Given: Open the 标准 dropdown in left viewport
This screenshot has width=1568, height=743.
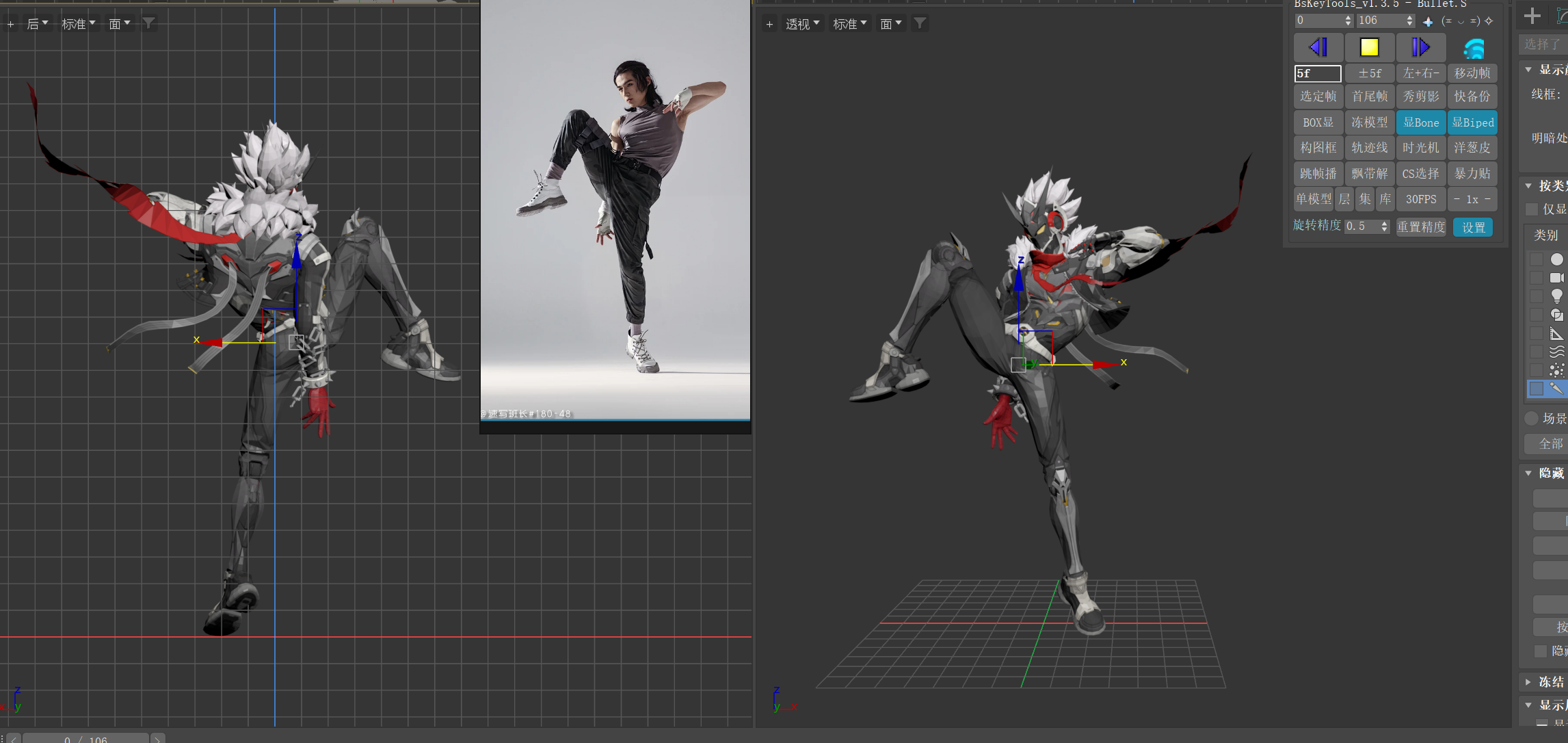Looking at the screenshot, I should coord(78,24).
